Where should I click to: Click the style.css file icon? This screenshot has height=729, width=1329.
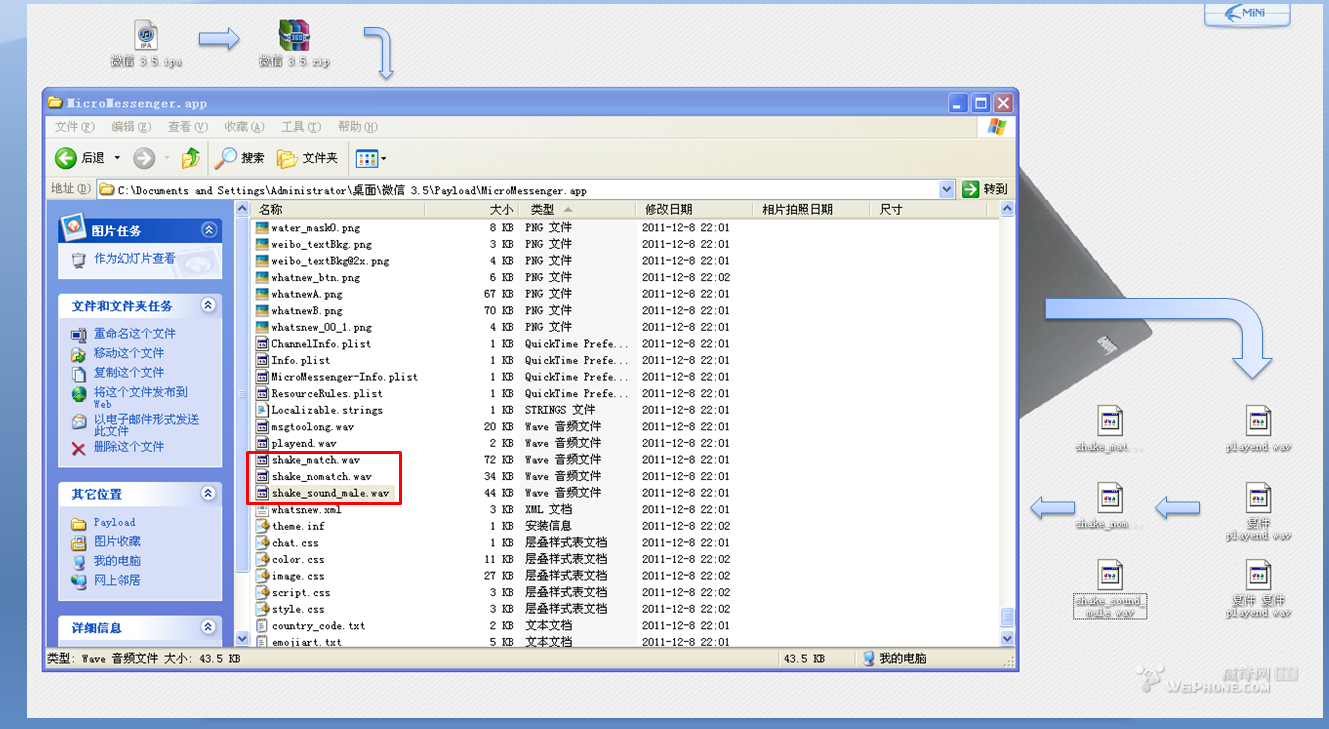(262, 609)
